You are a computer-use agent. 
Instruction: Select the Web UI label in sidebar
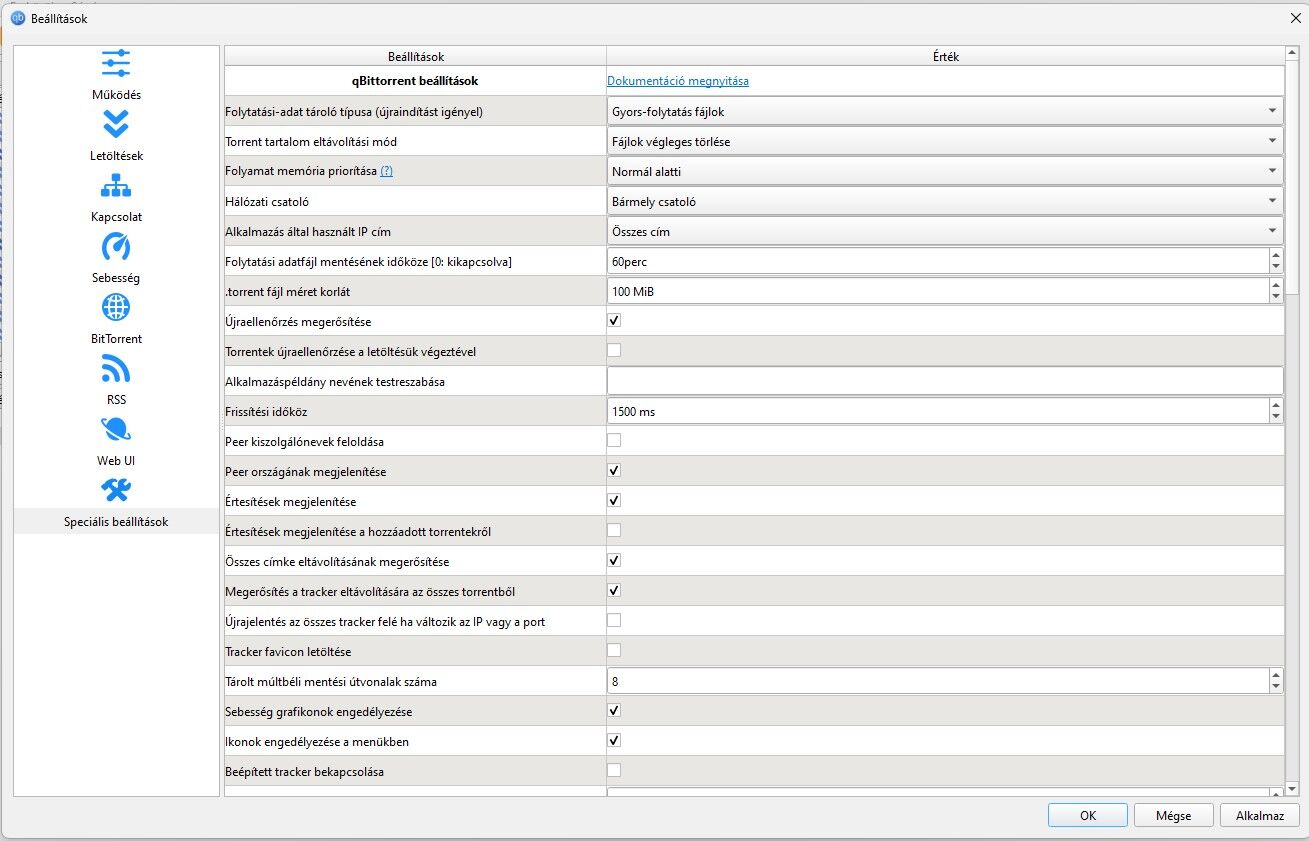tap(116, 461)
